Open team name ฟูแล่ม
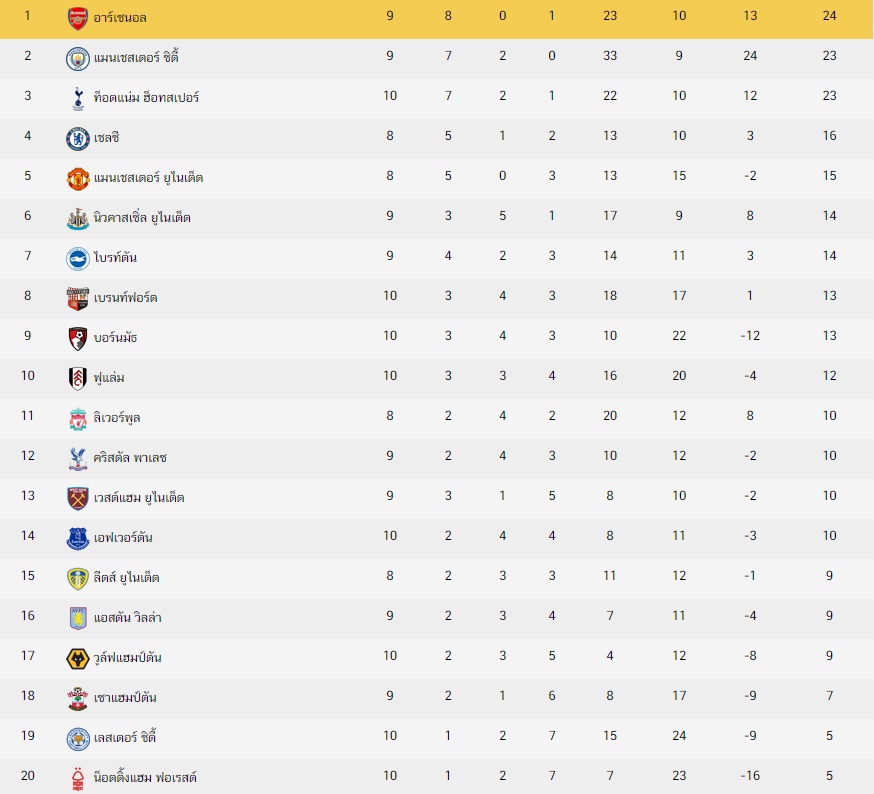Image resolution: width=874 pixels, height=794 pixels. (109, 377)
